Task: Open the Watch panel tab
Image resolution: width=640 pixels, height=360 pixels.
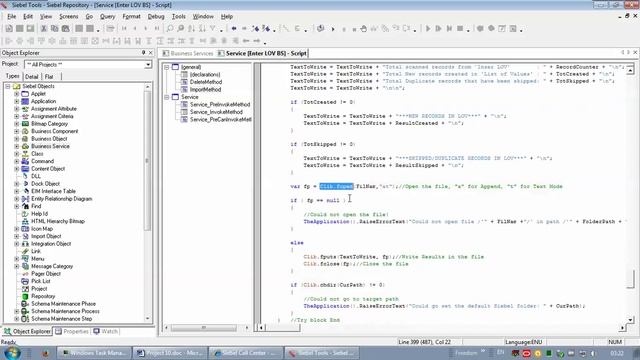Action: click(106, 331)
